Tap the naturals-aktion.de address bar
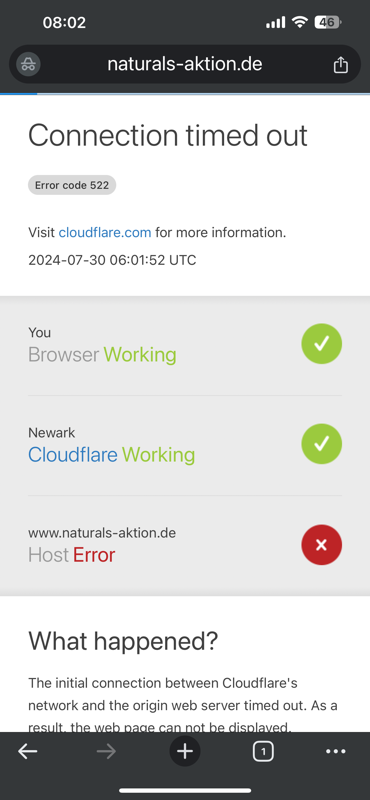Viewport: 370px width, 800px height. 185,64
